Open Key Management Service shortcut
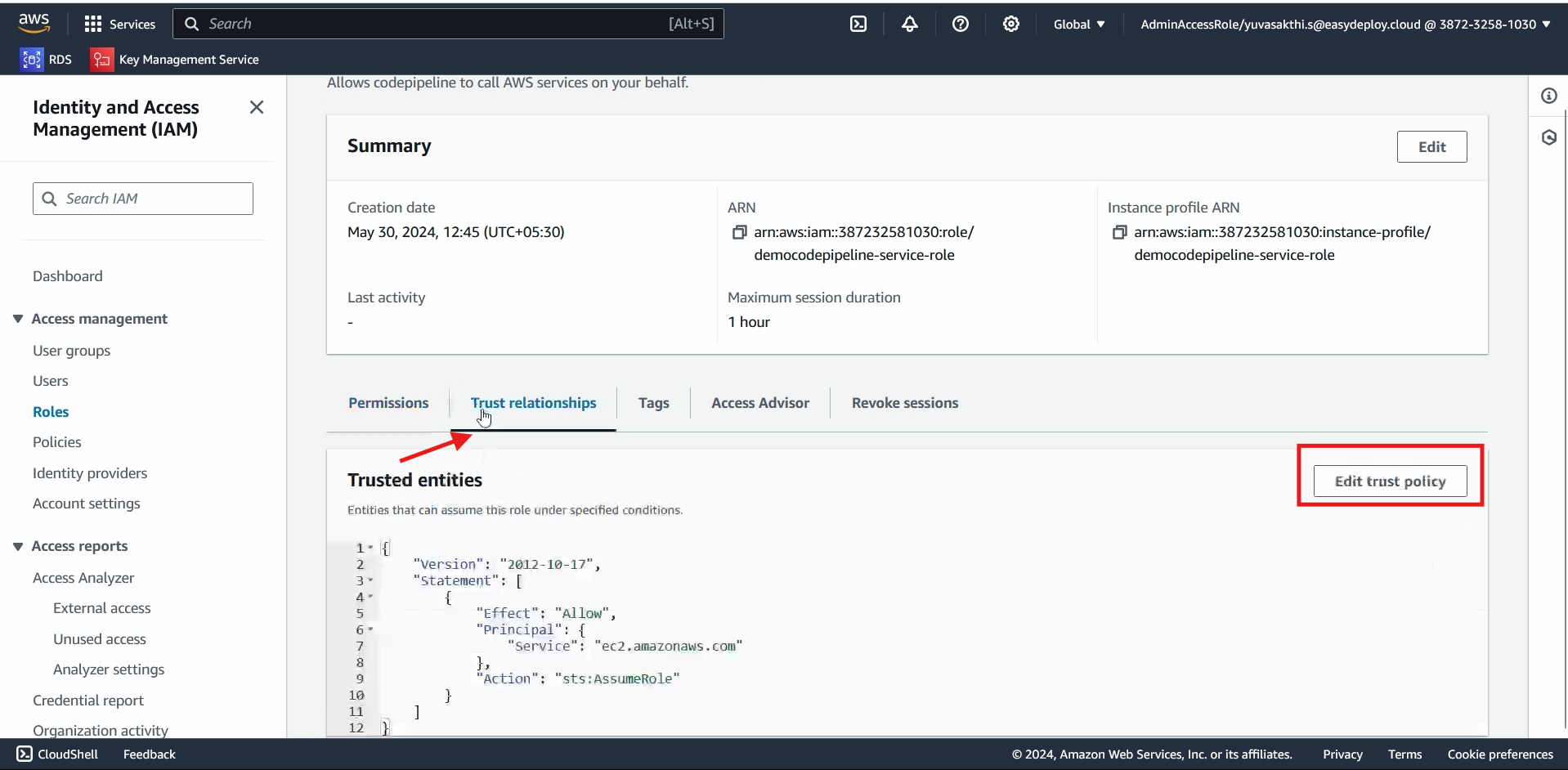1568x770 pixels. 175,59
